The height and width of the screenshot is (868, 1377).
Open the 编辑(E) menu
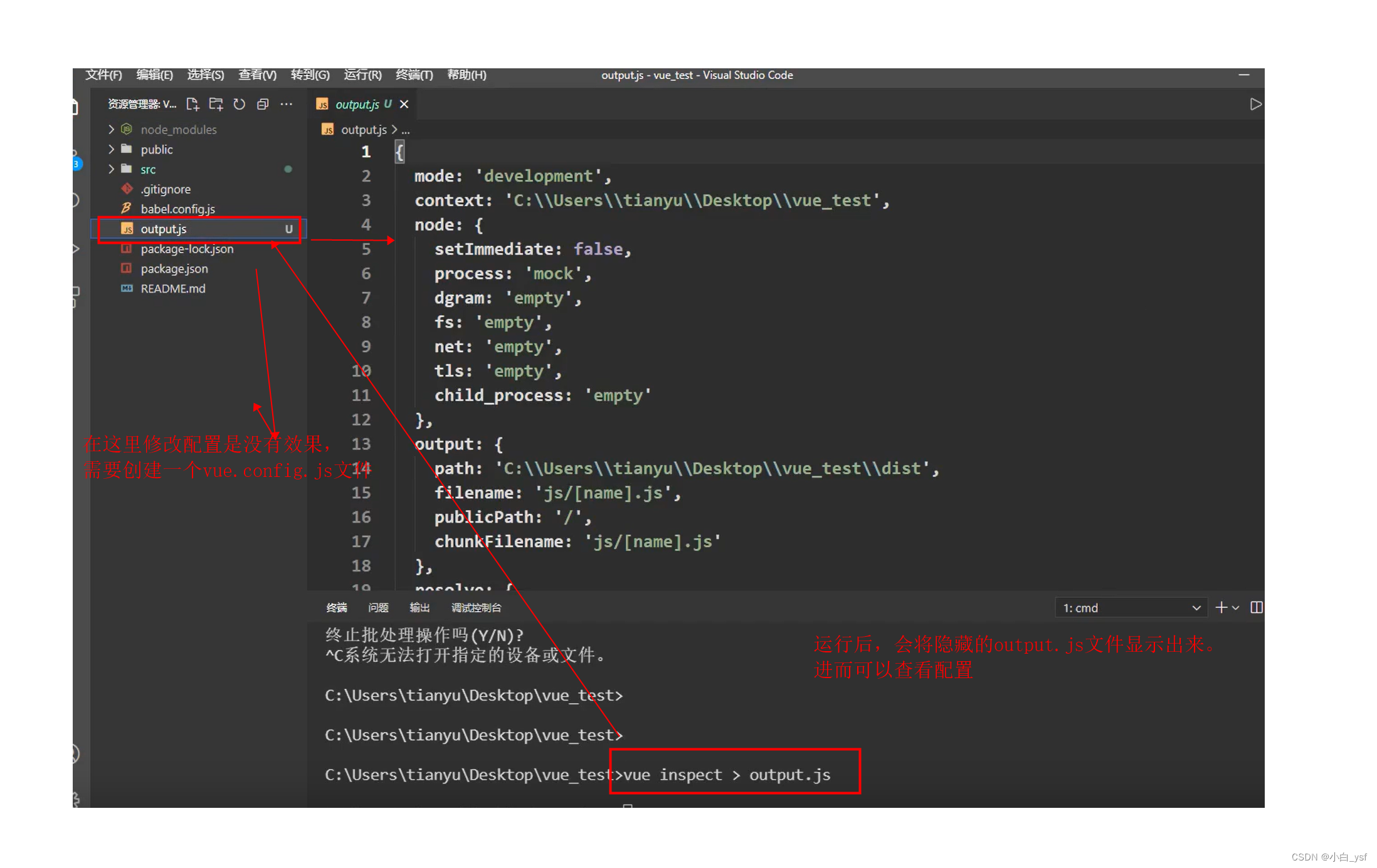[x=155, y=75]
